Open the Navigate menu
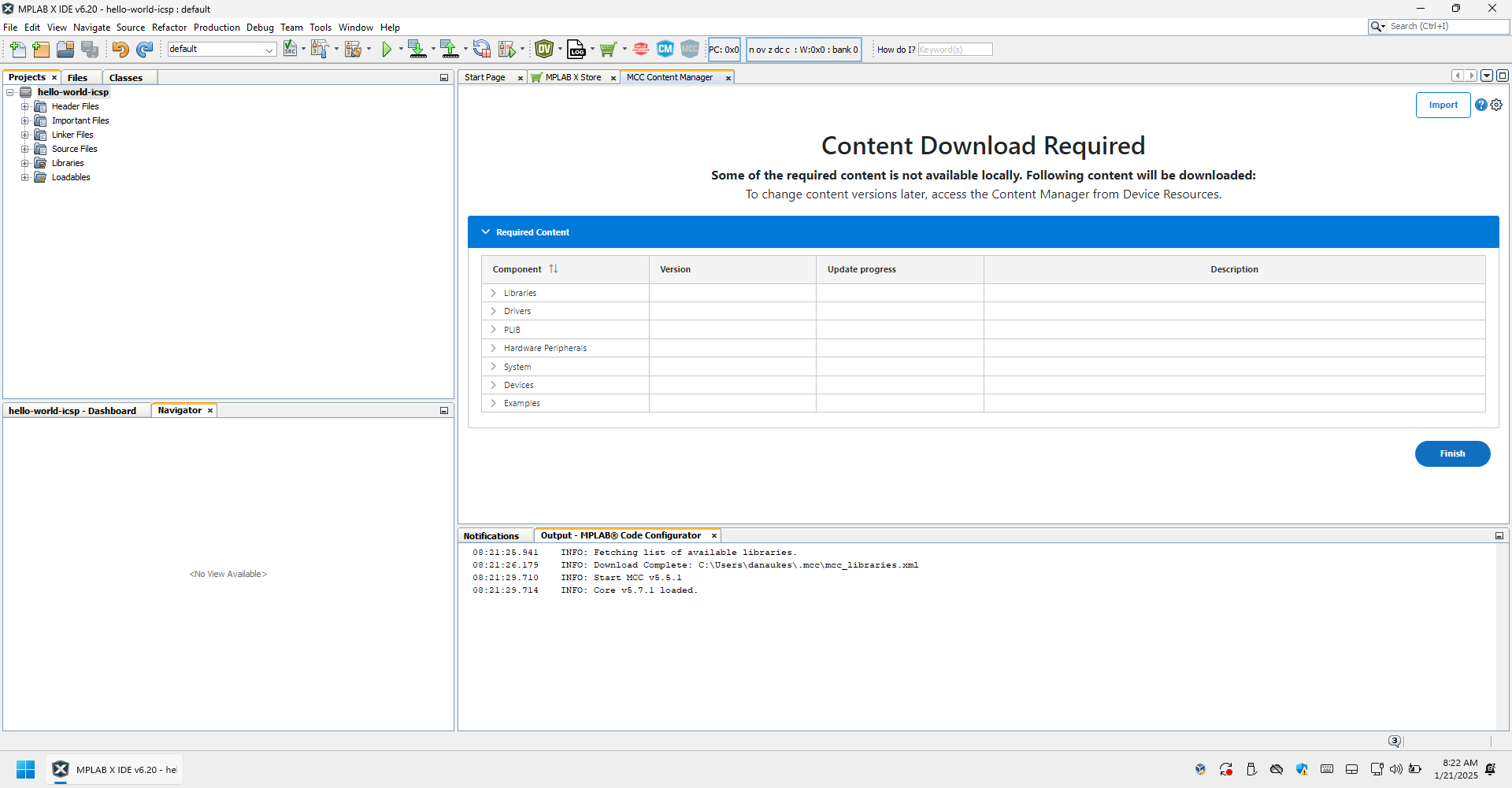This screenshot has width=1512, height=788. pos(92,28)
